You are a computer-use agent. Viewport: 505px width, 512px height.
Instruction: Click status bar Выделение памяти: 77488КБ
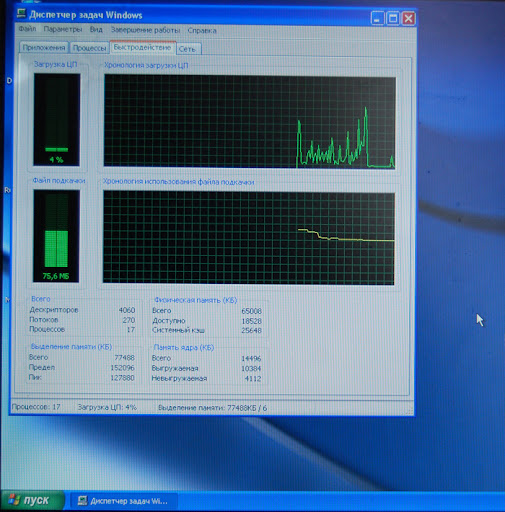pos(209,408)
